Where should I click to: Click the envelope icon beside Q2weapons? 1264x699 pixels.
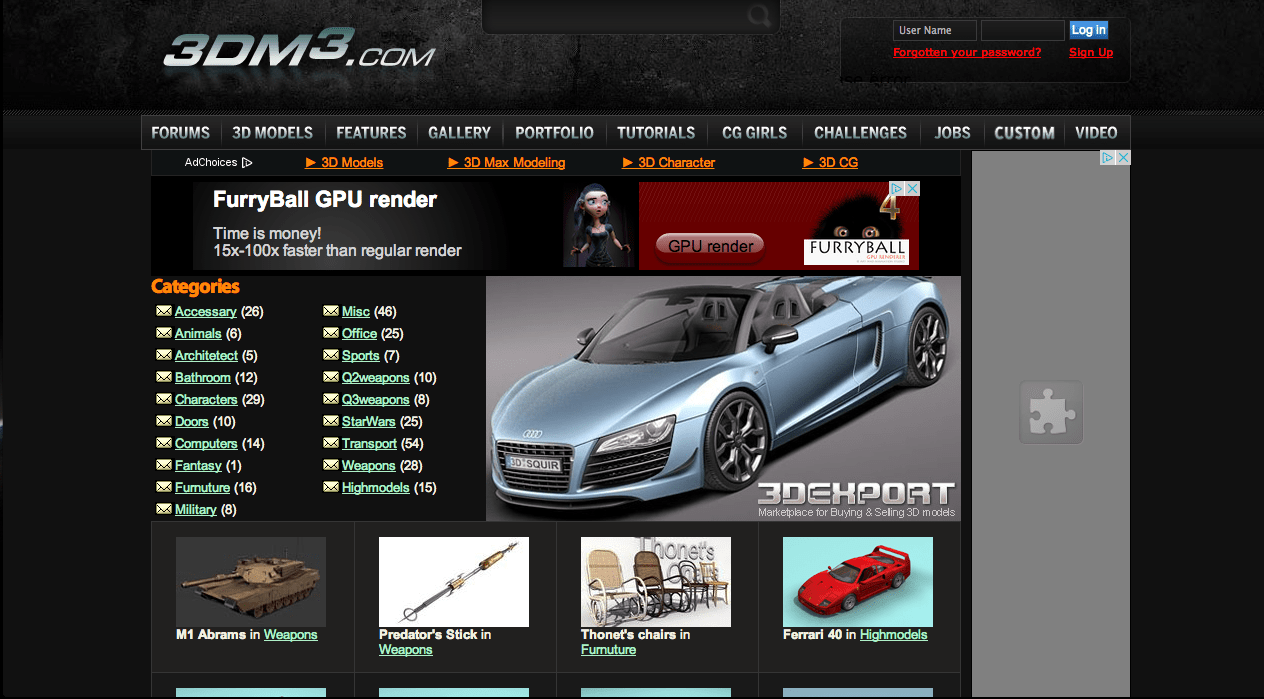[331, 377]
